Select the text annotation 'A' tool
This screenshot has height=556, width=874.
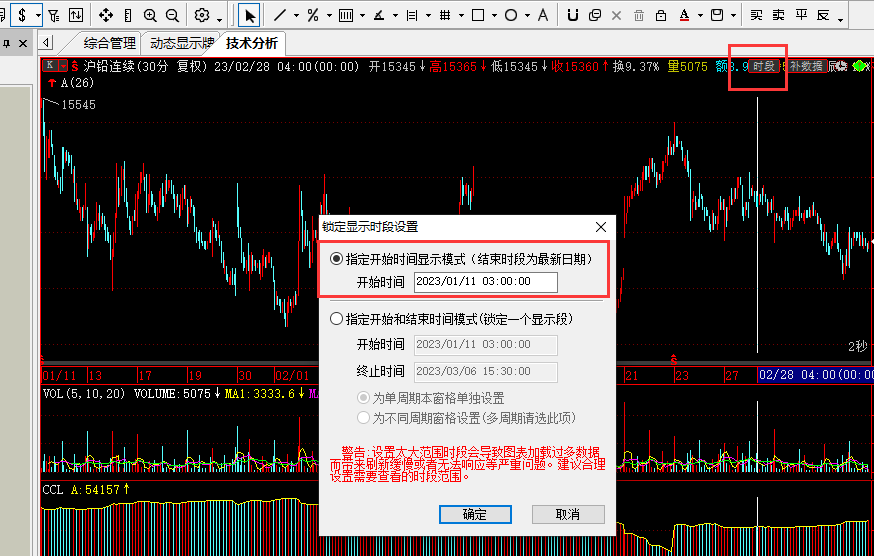[x=543, y=16]
